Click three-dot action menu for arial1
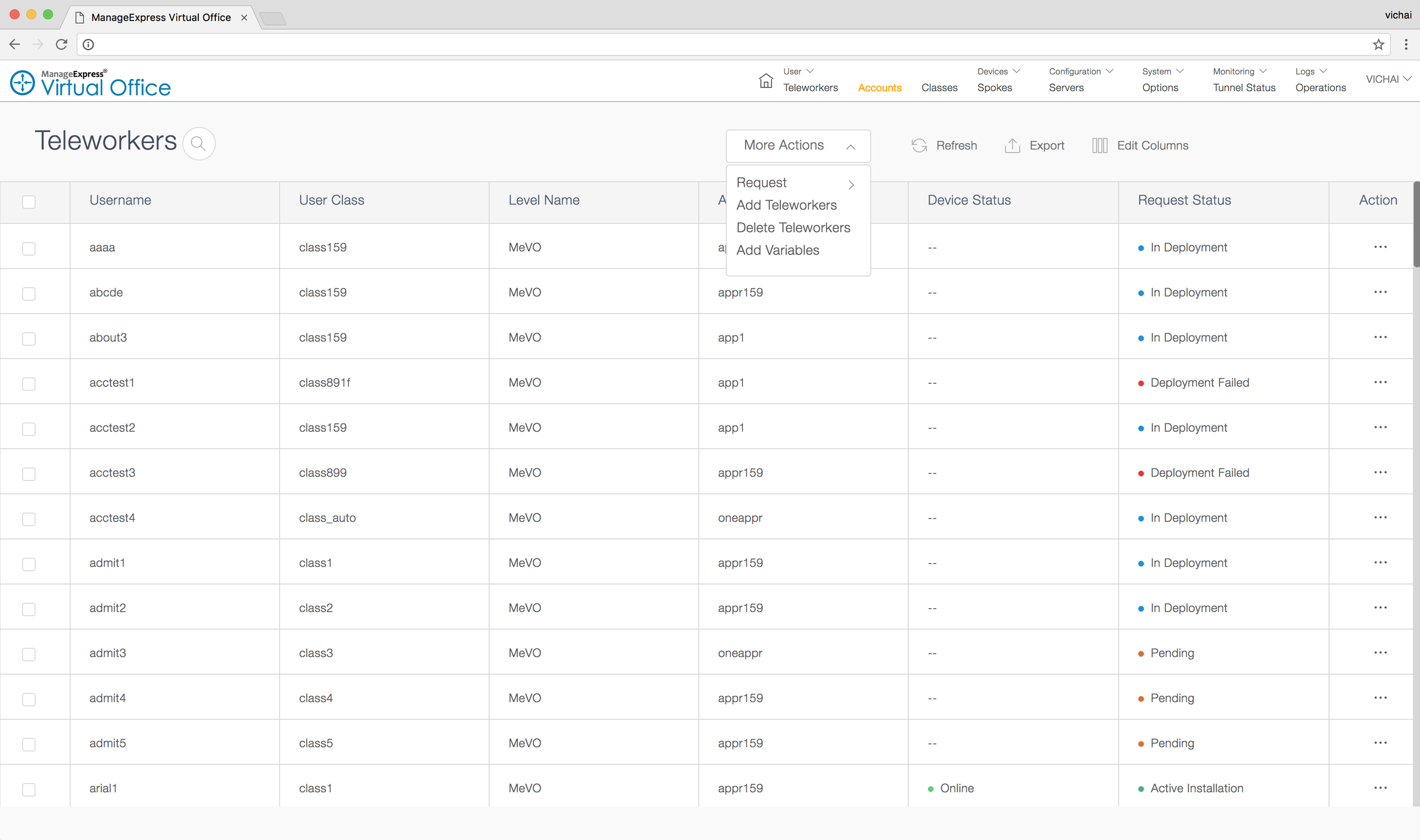Viewport: 1420px width, 840px height. pos(1380,788)
